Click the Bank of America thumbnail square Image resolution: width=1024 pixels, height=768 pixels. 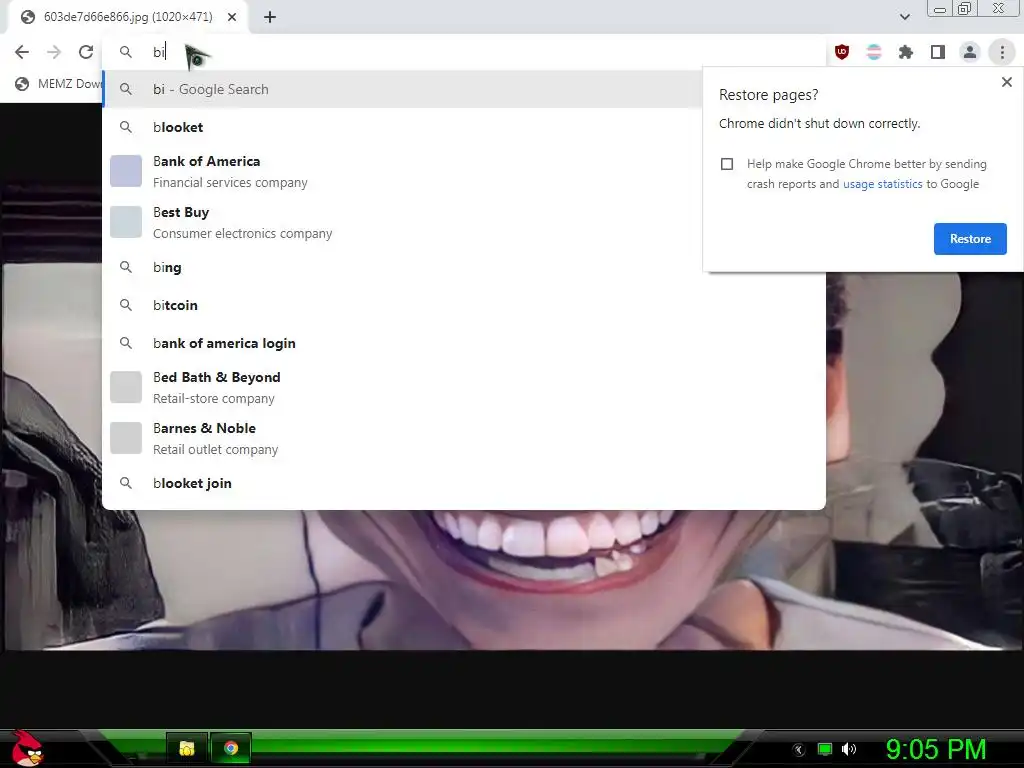(126, 171)
